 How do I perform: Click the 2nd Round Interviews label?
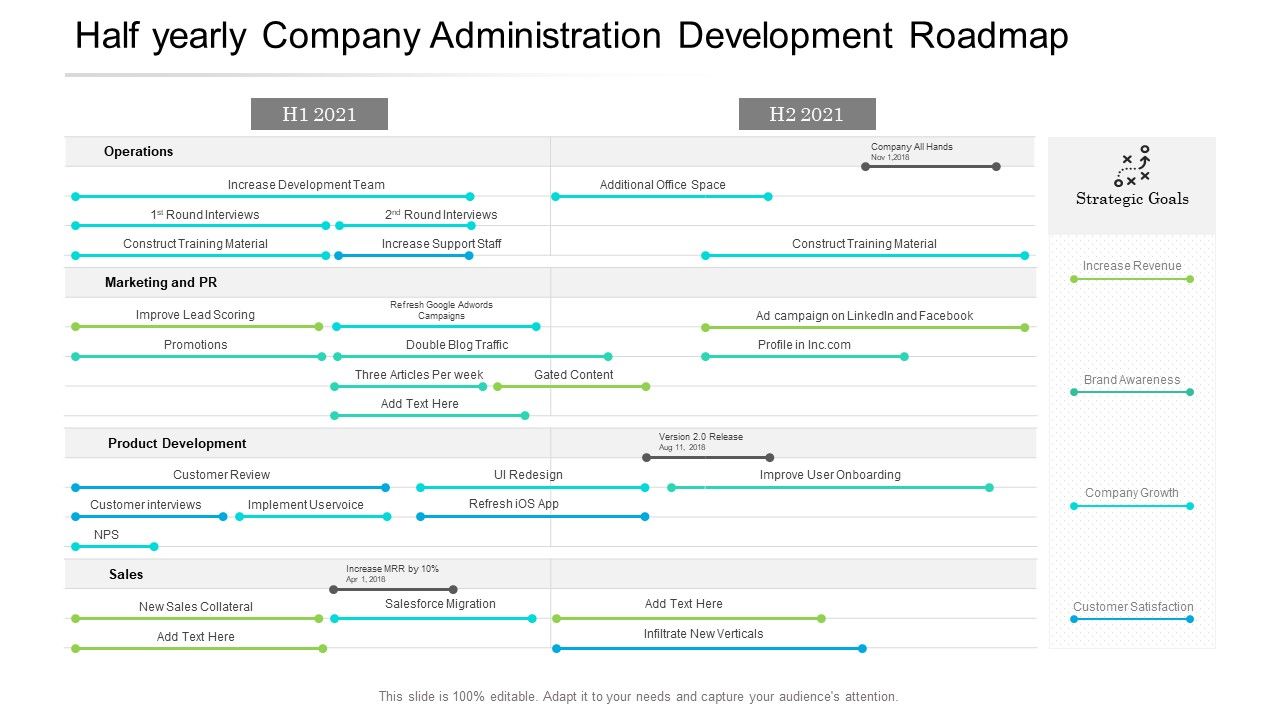(x=441, y=215)
